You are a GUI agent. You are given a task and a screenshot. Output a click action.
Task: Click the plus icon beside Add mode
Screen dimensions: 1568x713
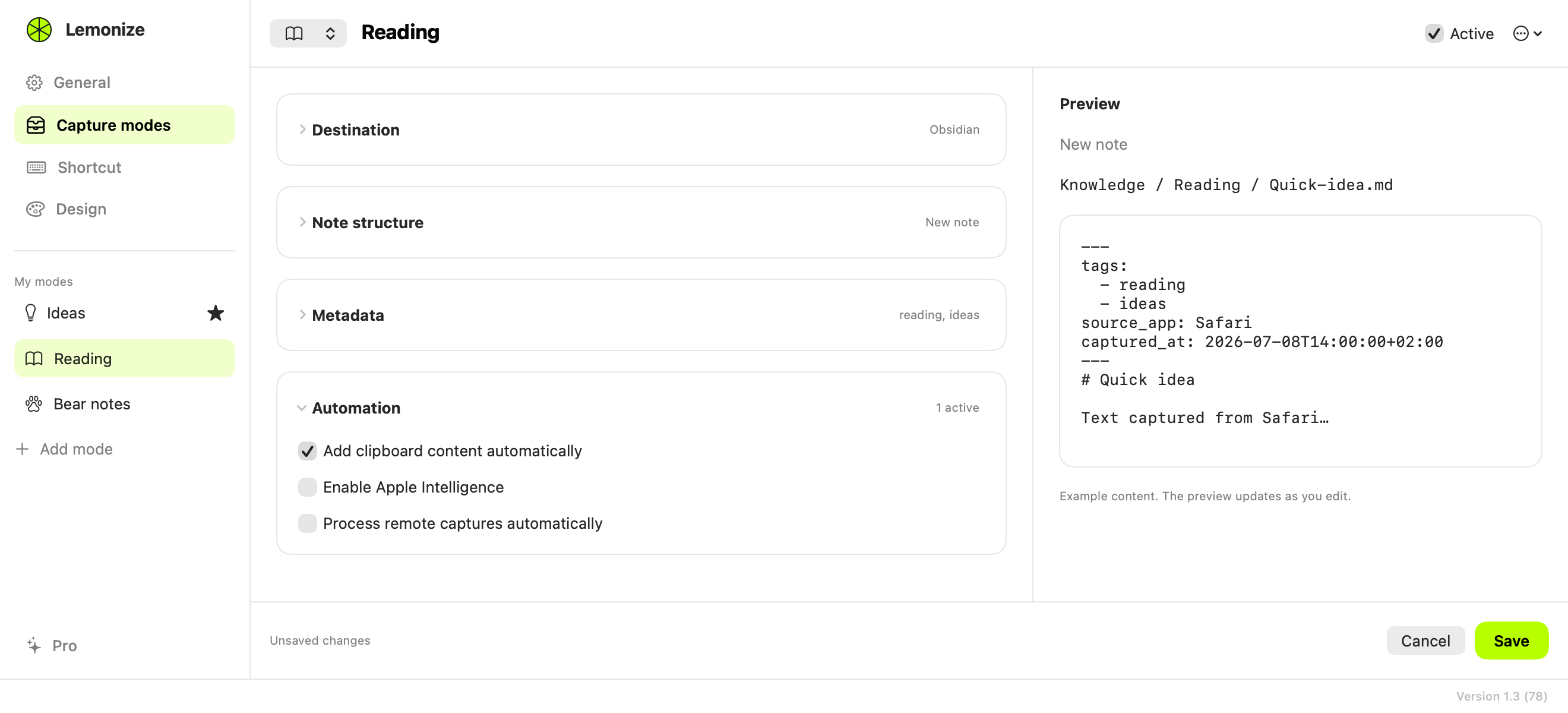23,449
